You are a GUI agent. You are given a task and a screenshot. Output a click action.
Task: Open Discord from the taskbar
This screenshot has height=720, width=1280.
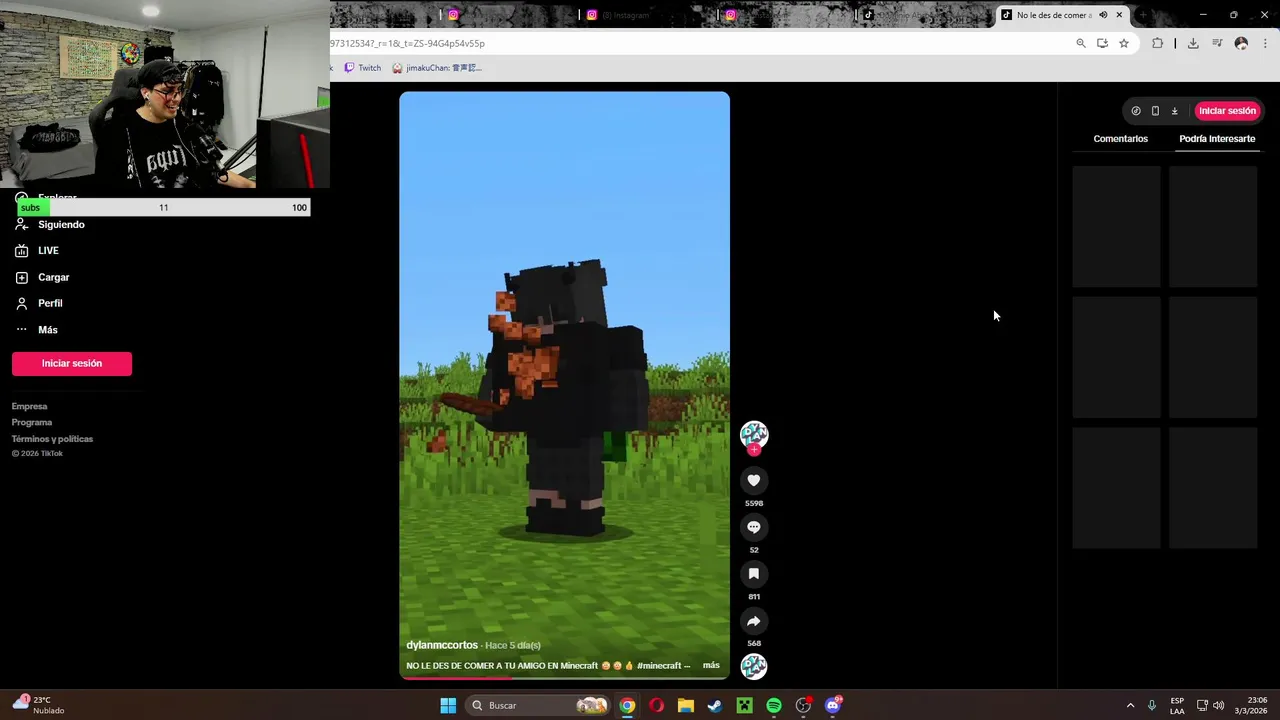tap(833, 706)
